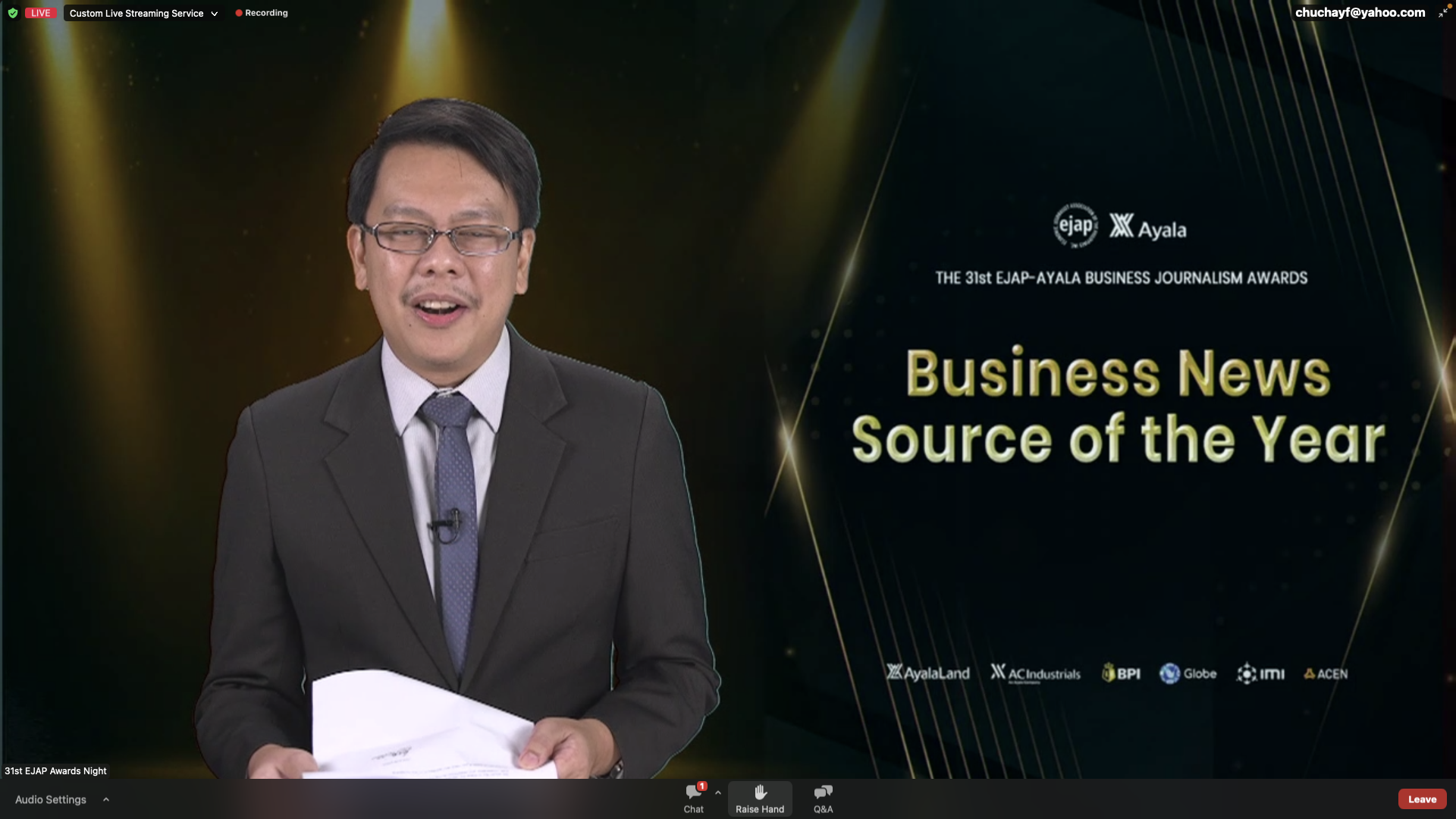Click the Raise Hand button
This screenshot has height=819, width=1456.
tap(760, 799)
